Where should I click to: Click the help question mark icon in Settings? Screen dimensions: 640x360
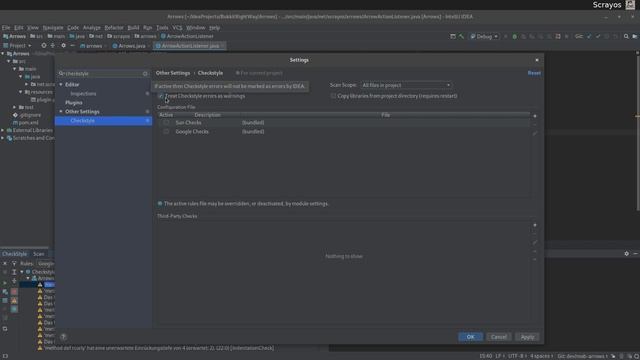tap(63, 337)
